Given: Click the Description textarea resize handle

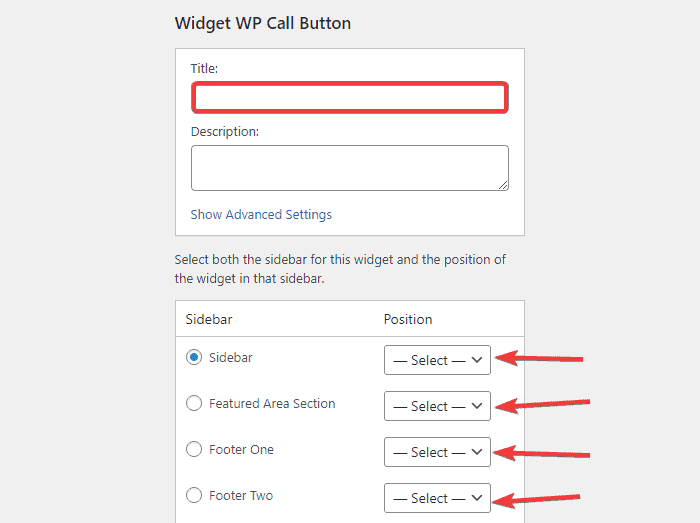Looking at the screenshot, I should pos(503,184).
